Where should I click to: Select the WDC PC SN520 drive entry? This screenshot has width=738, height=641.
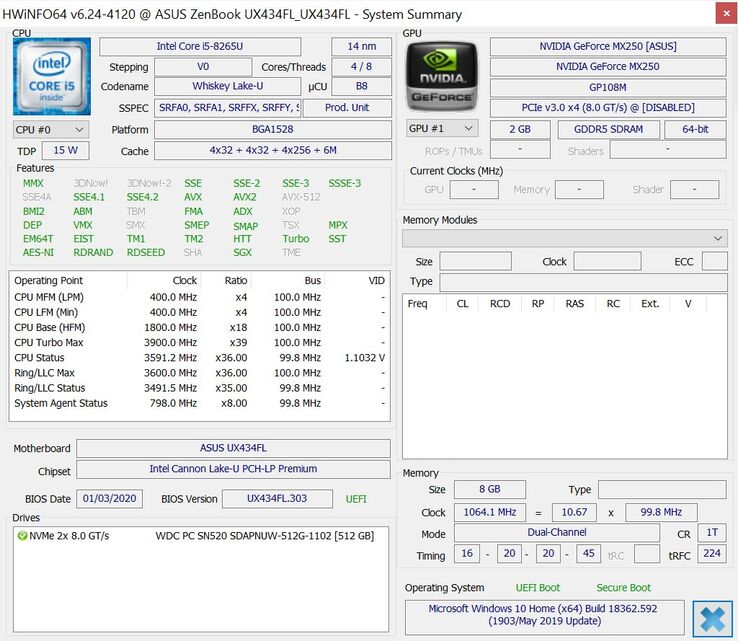[264, 536]
